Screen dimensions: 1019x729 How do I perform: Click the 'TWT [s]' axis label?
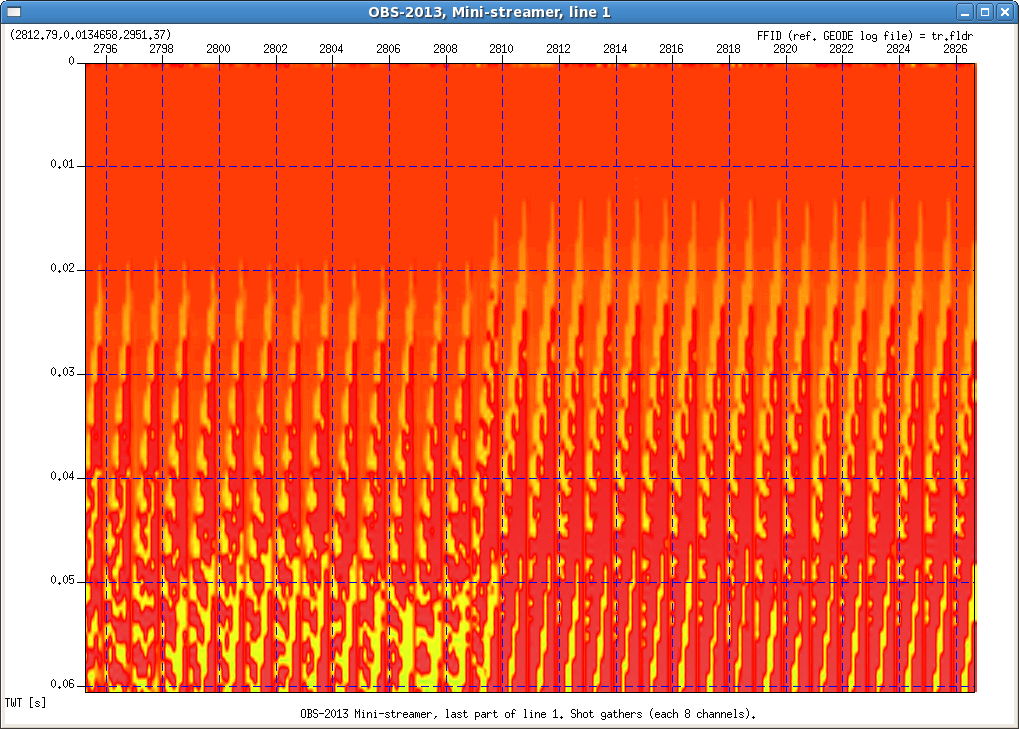coord(25,703)
